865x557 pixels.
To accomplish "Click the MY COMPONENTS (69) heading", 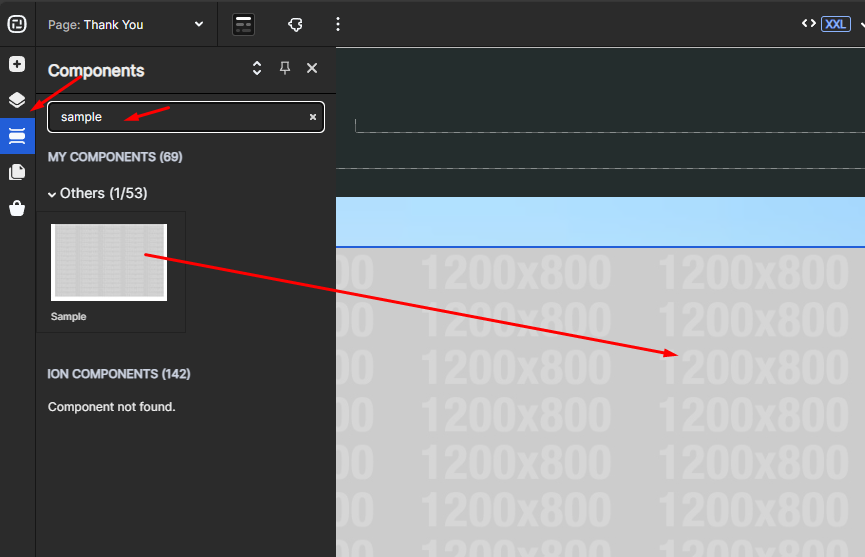I will (x=115, y=157).
